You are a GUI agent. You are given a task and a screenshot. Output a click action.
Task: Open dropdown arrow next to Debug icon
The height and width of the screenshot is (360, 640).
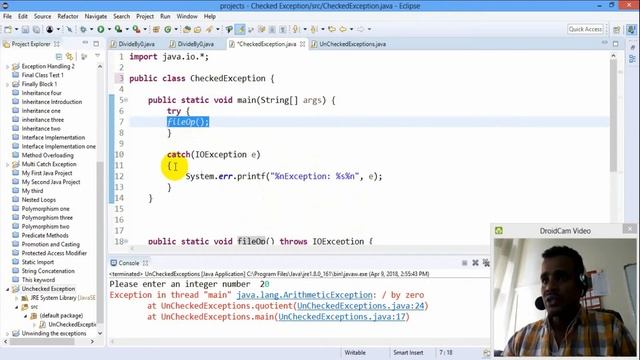(91, 29)
